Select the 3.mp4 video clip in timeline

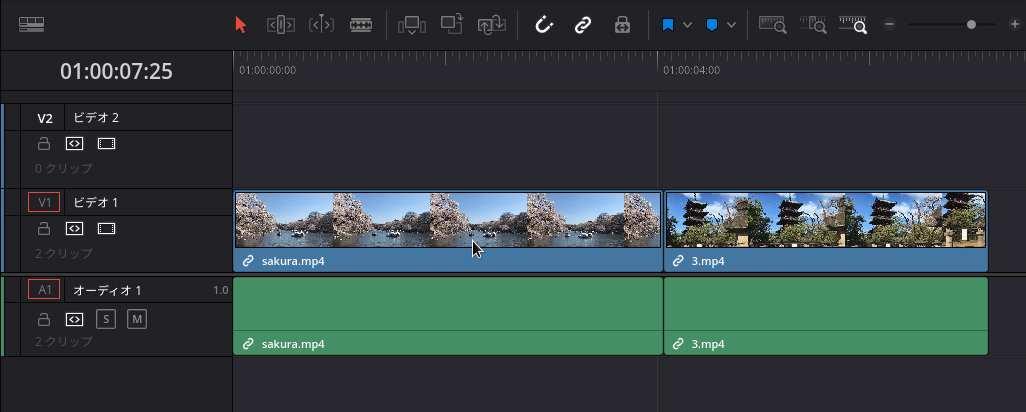tap(826, 232)
